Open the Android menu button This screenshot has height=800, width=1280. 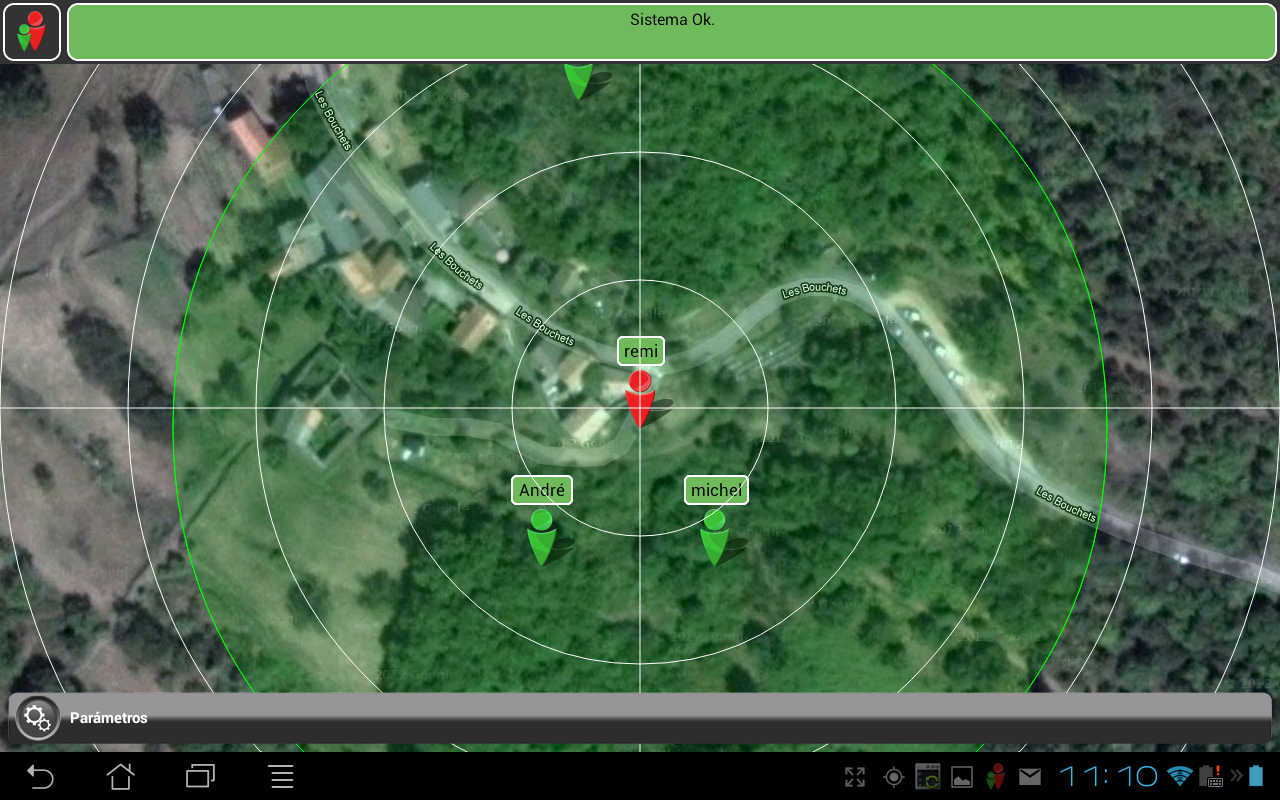[x=282, y=776]
